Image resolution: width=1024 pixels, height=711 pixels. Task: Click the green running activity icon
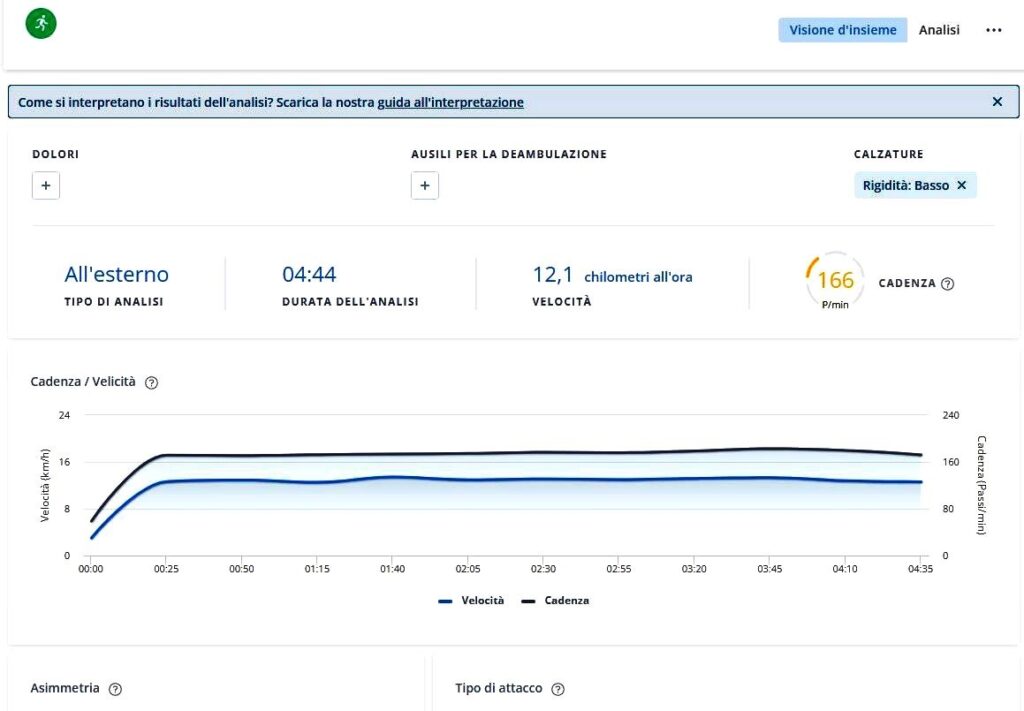[41, 24]
